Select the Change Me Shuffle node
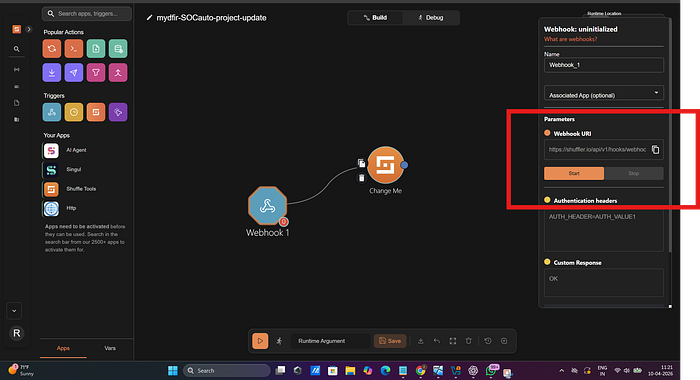The width and height of the screenshot is (700, 380). click(386, 165)
